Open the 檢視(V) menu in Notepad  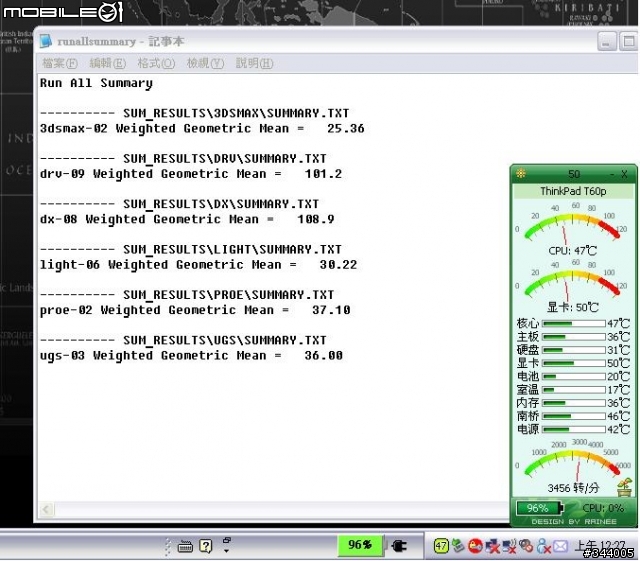[205, 63]
